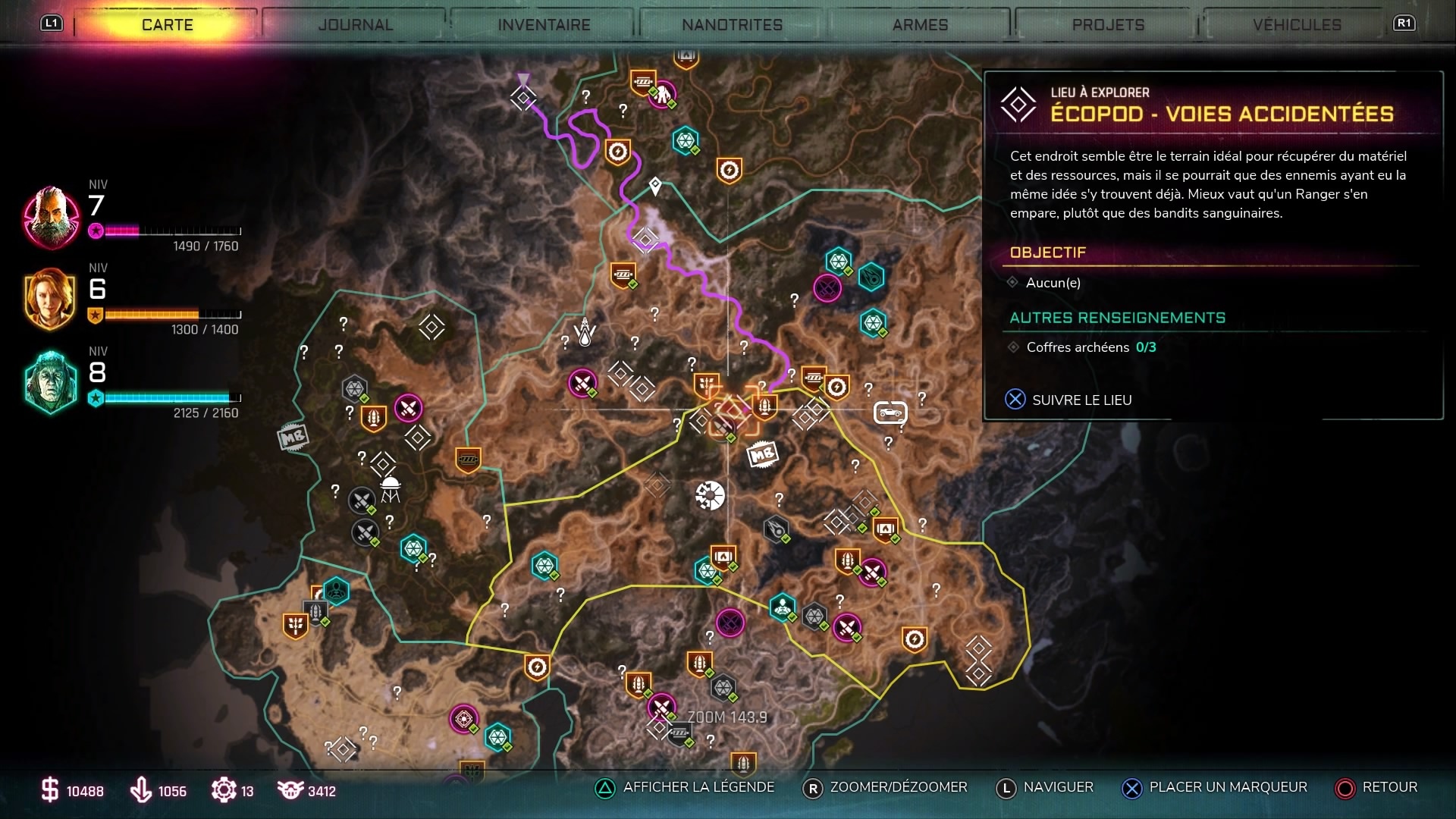
Task: Click the LIEU À EXPLORER label
Action: point(1100,93)
